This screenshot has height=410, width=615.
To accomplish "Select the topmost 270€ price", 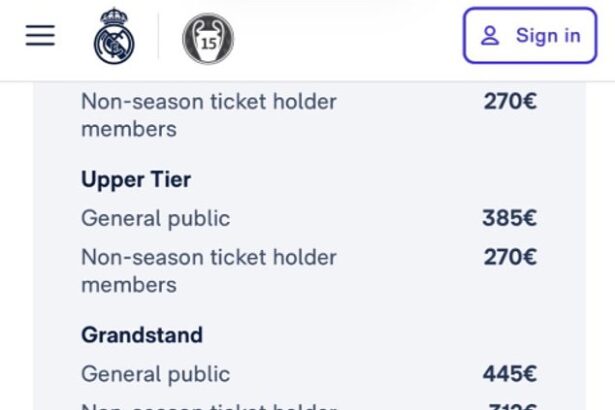I will pyautogui.click(x=509, y=101).
